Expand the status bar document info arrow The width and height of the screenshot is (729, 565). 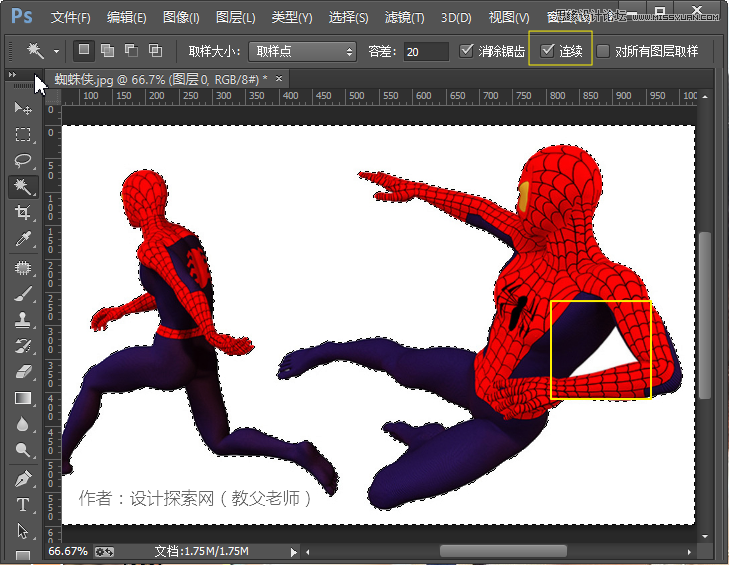tap(293, 551)
